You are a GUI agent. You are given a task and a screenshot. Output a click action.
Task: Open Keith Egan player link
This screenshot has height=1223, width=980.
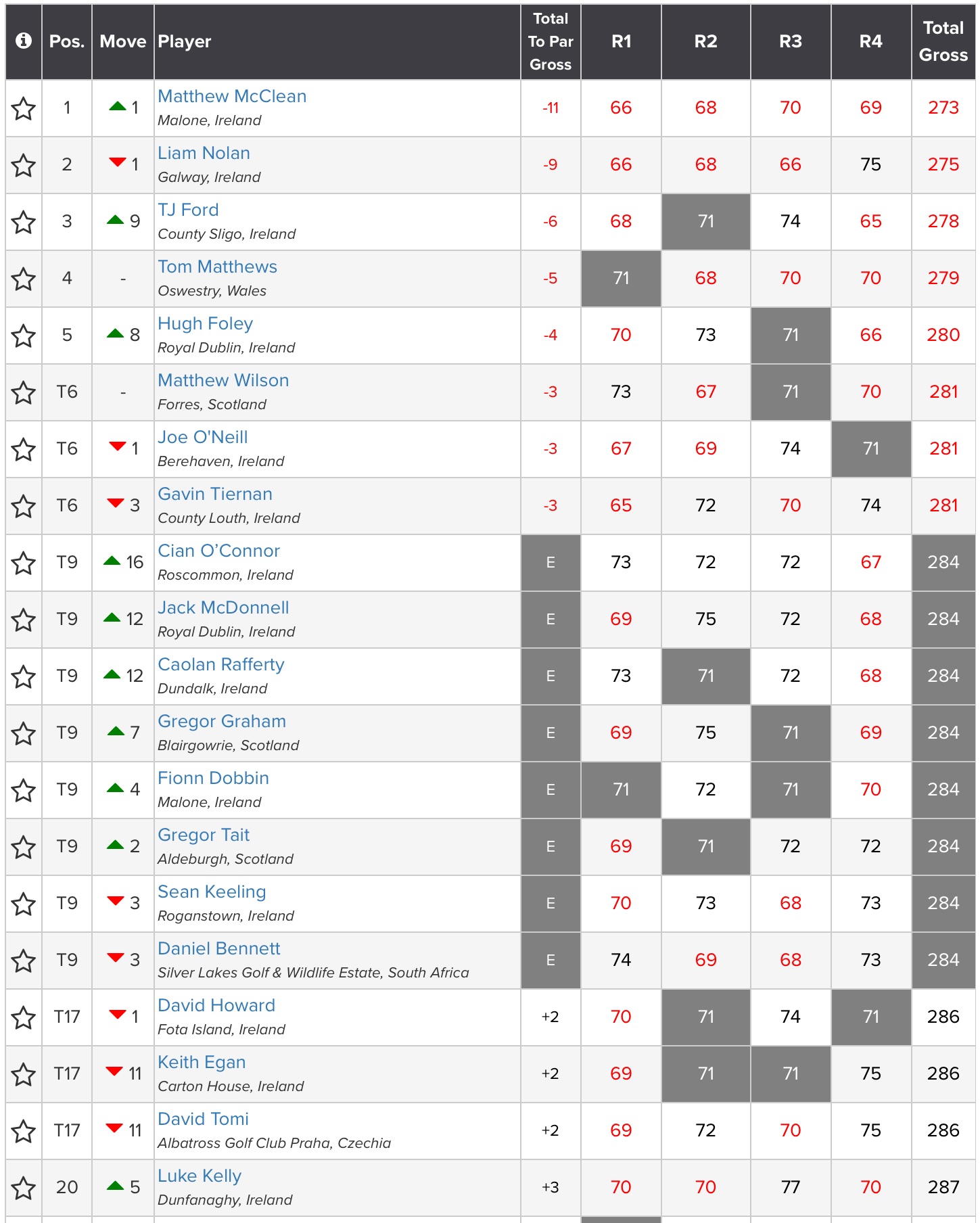pos(202,1063)
